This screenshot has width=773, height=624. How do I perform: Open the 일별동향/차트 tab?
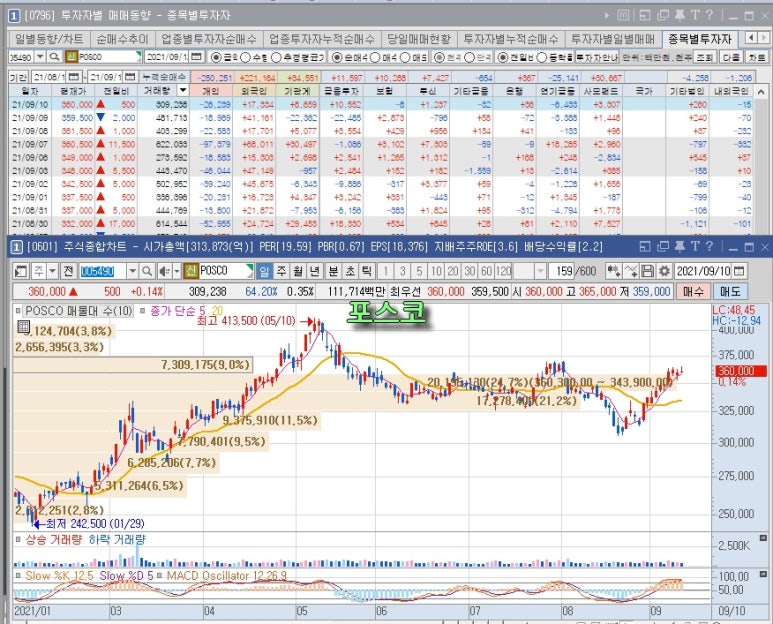(49, 38)
